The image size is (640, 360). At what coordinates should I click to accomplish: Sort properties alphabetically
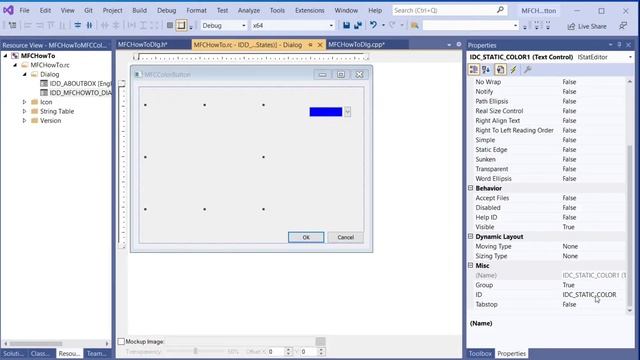pyautogui.click(x=486, y=70)
